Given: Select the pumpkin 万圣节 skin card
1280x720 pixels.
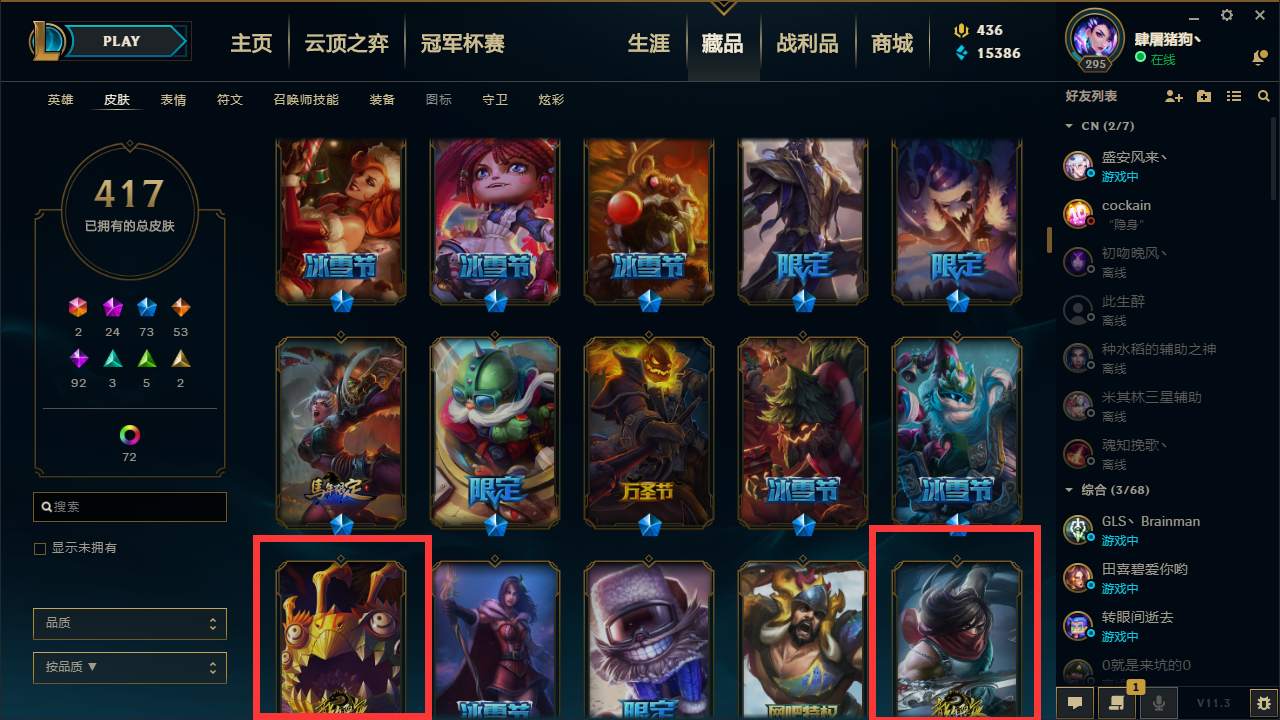Looking at the screenshot, I should 650,428.
